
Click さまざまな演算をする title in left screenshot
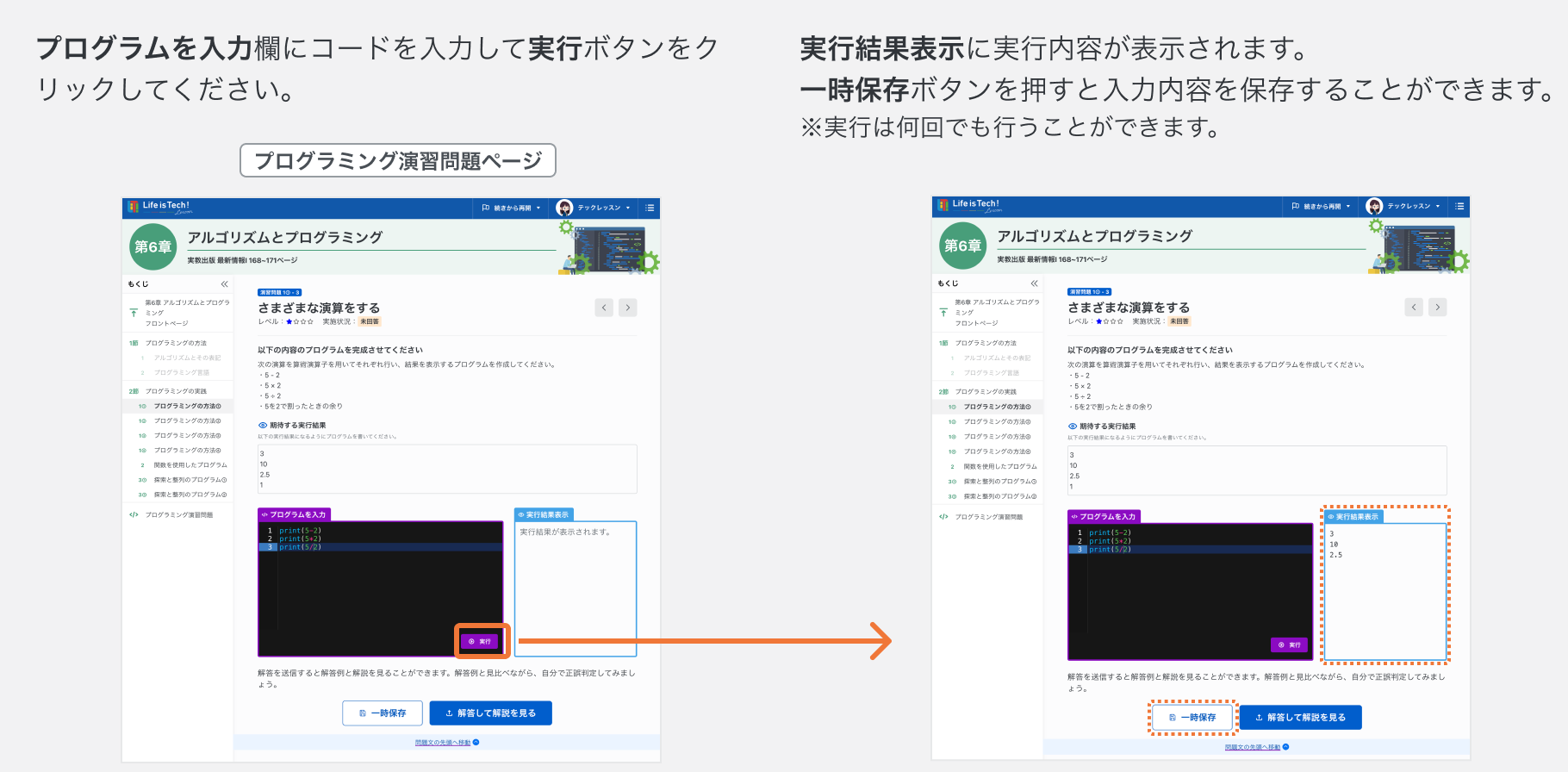tap(319, 308)
